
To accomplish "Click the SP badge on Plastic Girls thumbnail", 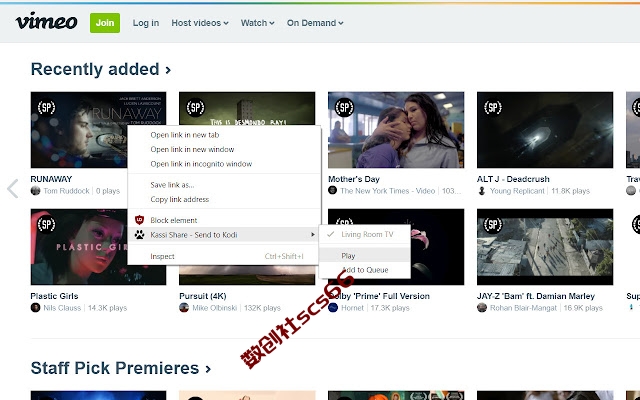I will (46, 224).
